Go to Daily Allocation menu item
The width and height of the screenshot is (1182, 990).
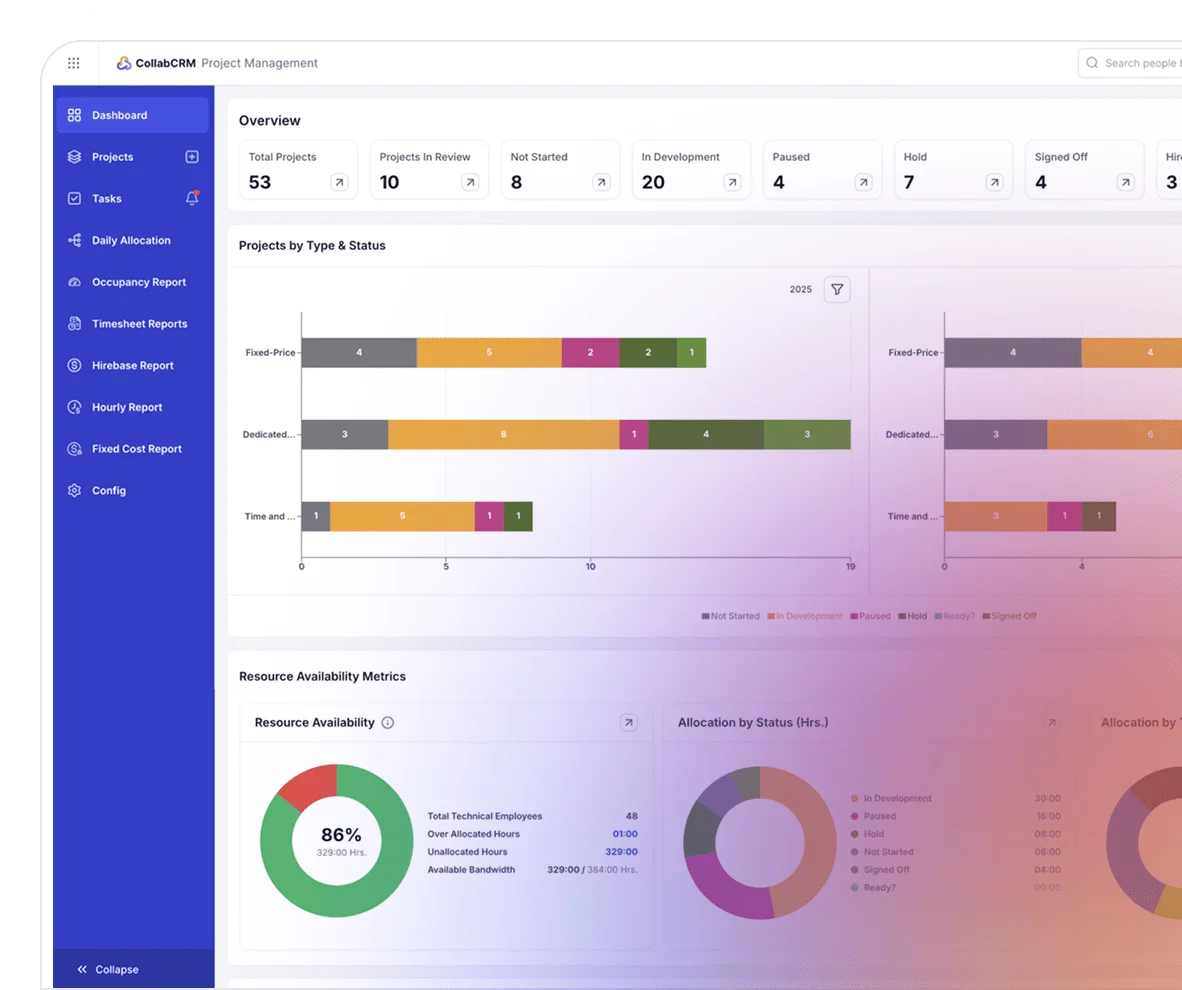pos(131,241)
